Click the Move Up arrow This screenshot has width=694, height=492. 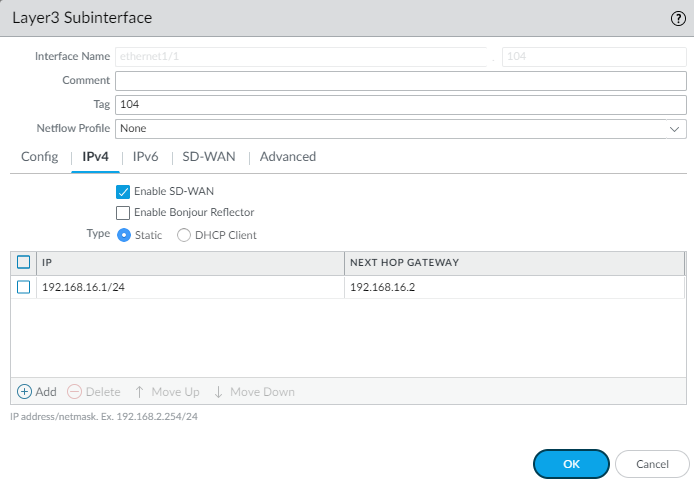[139, 392]
